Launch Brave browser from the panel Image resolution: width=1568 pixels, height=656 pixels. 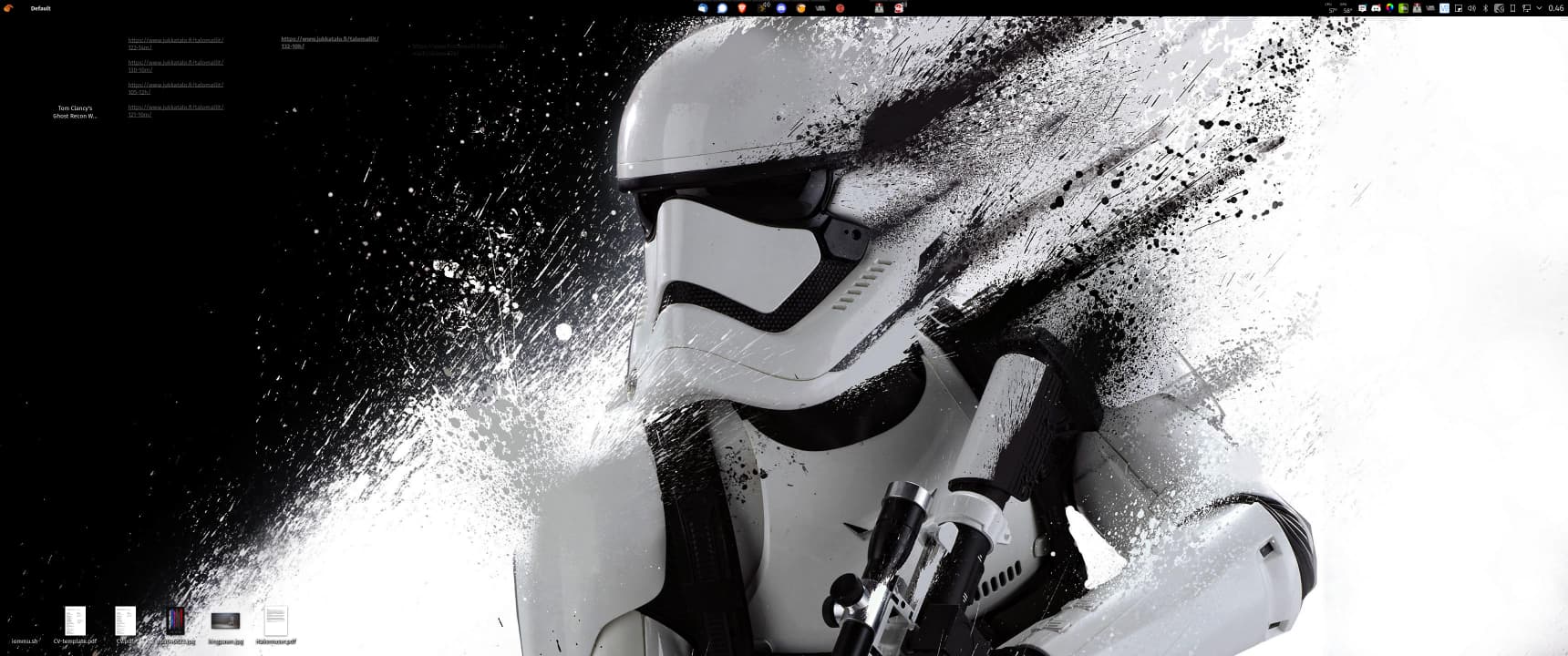(x=742, y=8)
